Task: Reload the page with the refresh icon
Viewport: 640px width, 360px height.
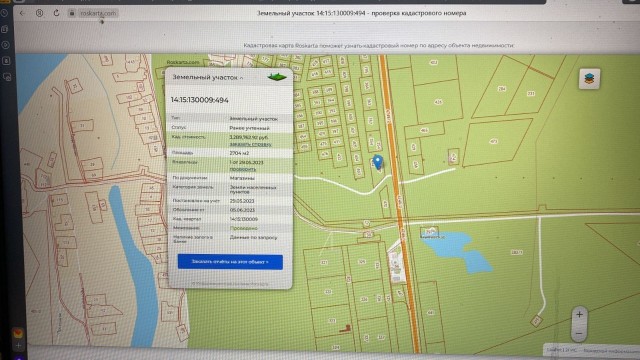Action: (56, 13)
